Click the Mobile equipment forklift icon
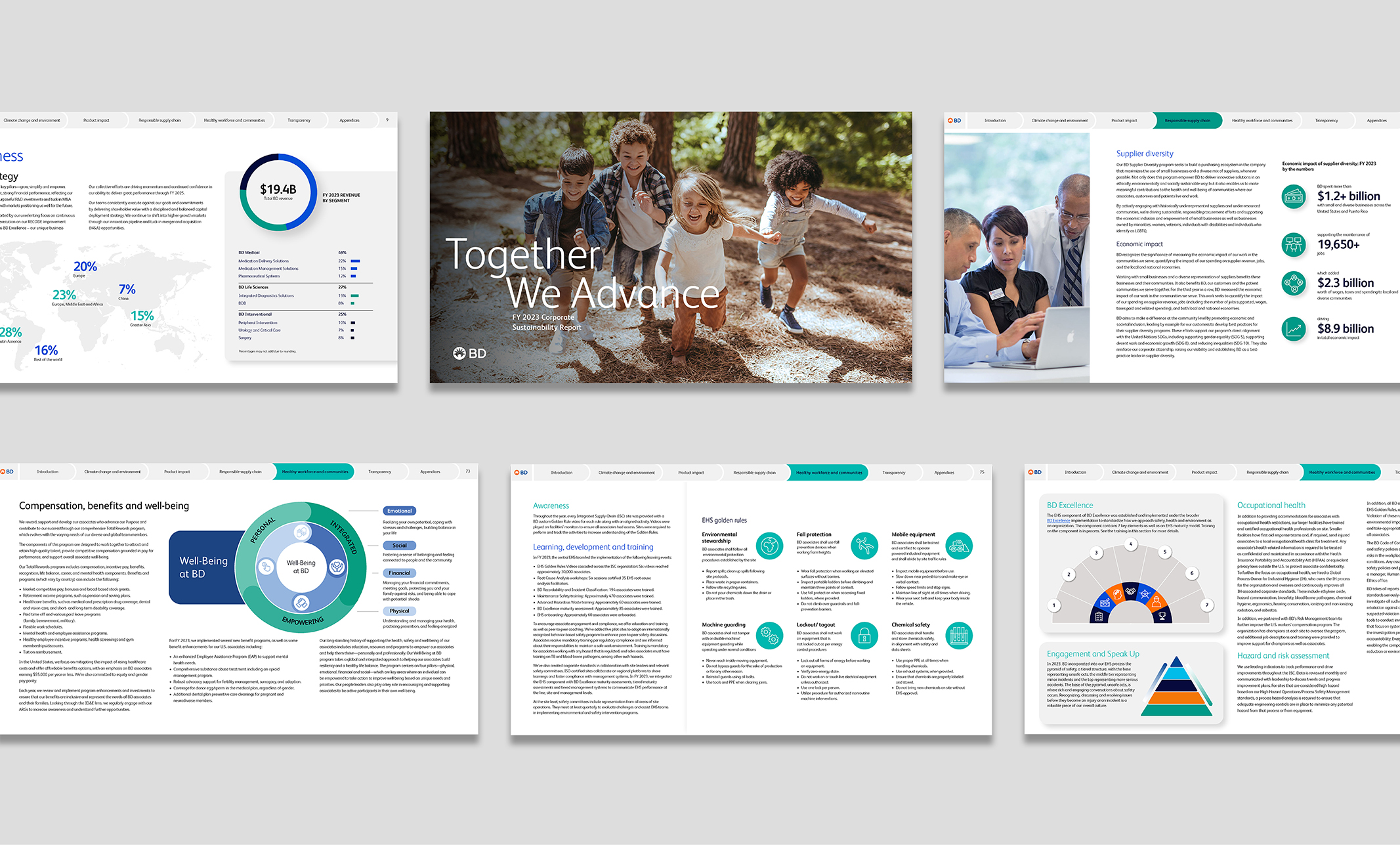This screenshot has height=845, width=1400. point(959,546)
